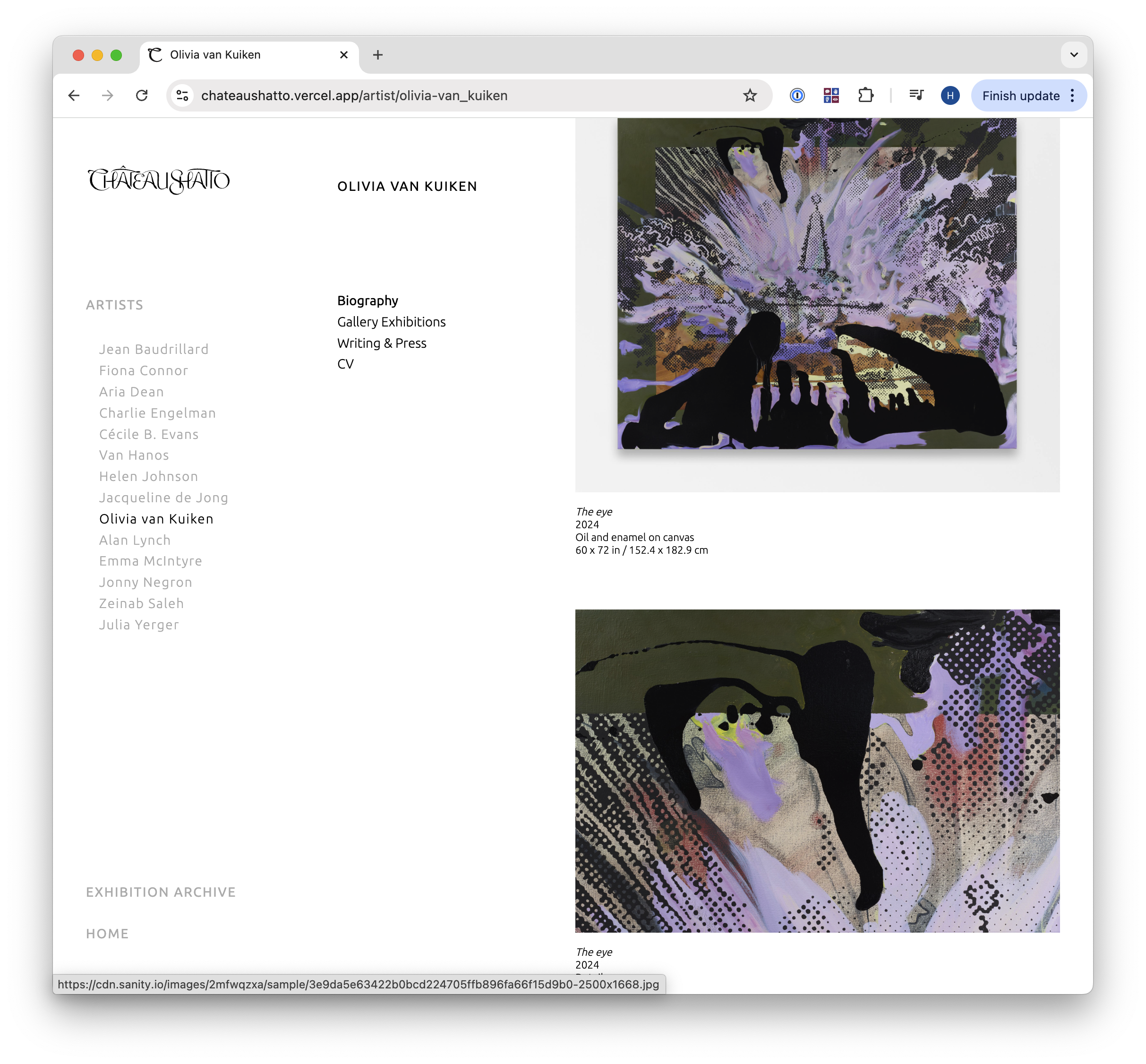Open the EXHIBITION ARCHIVE page

coord(161,892)
